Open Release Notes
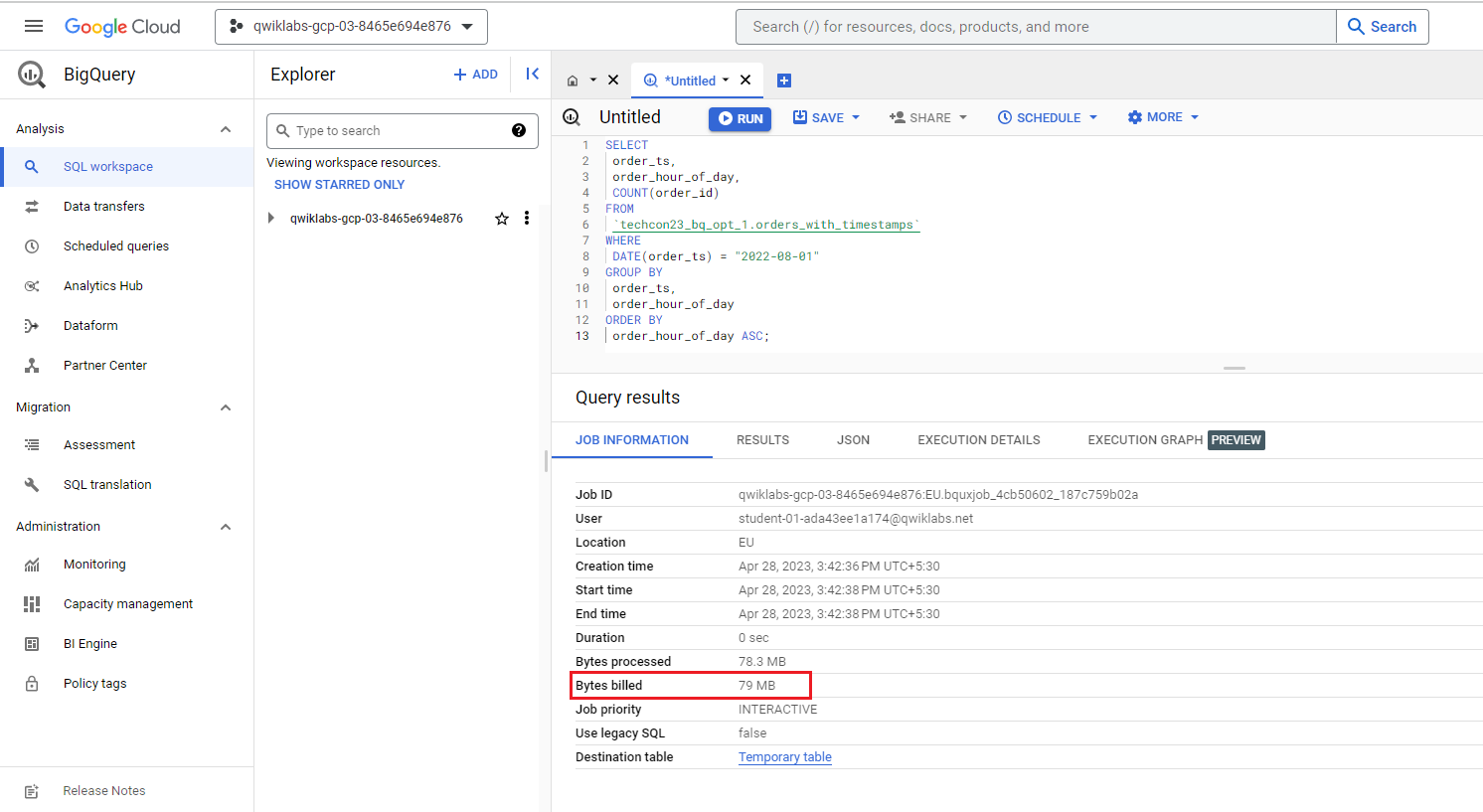The image size is (1483, 812). click(x=127, y=791)
